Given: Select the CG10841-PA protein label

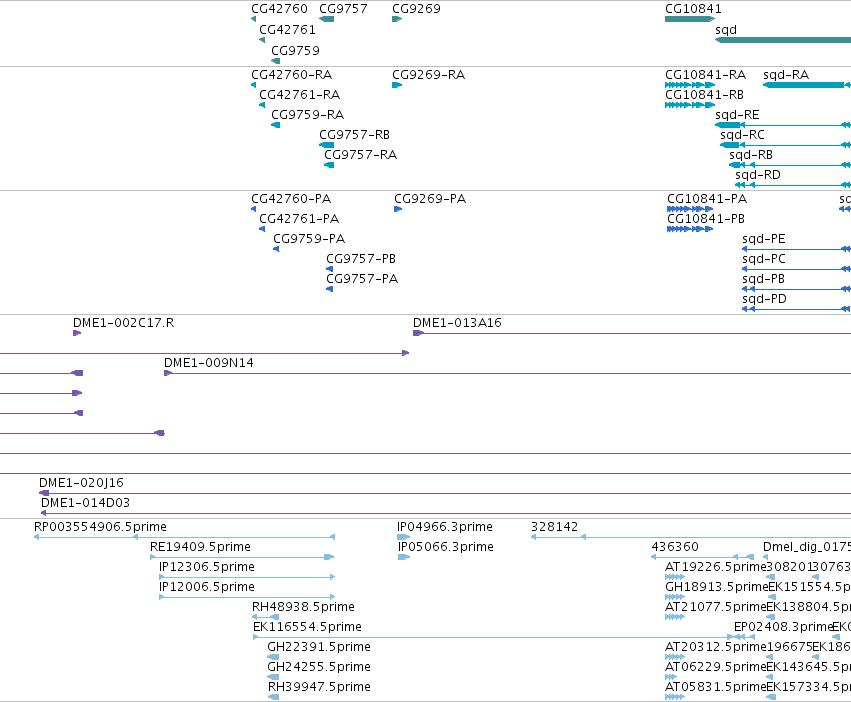Looking at the screenshot, I should pyautogui.click(x=707, y=199).
